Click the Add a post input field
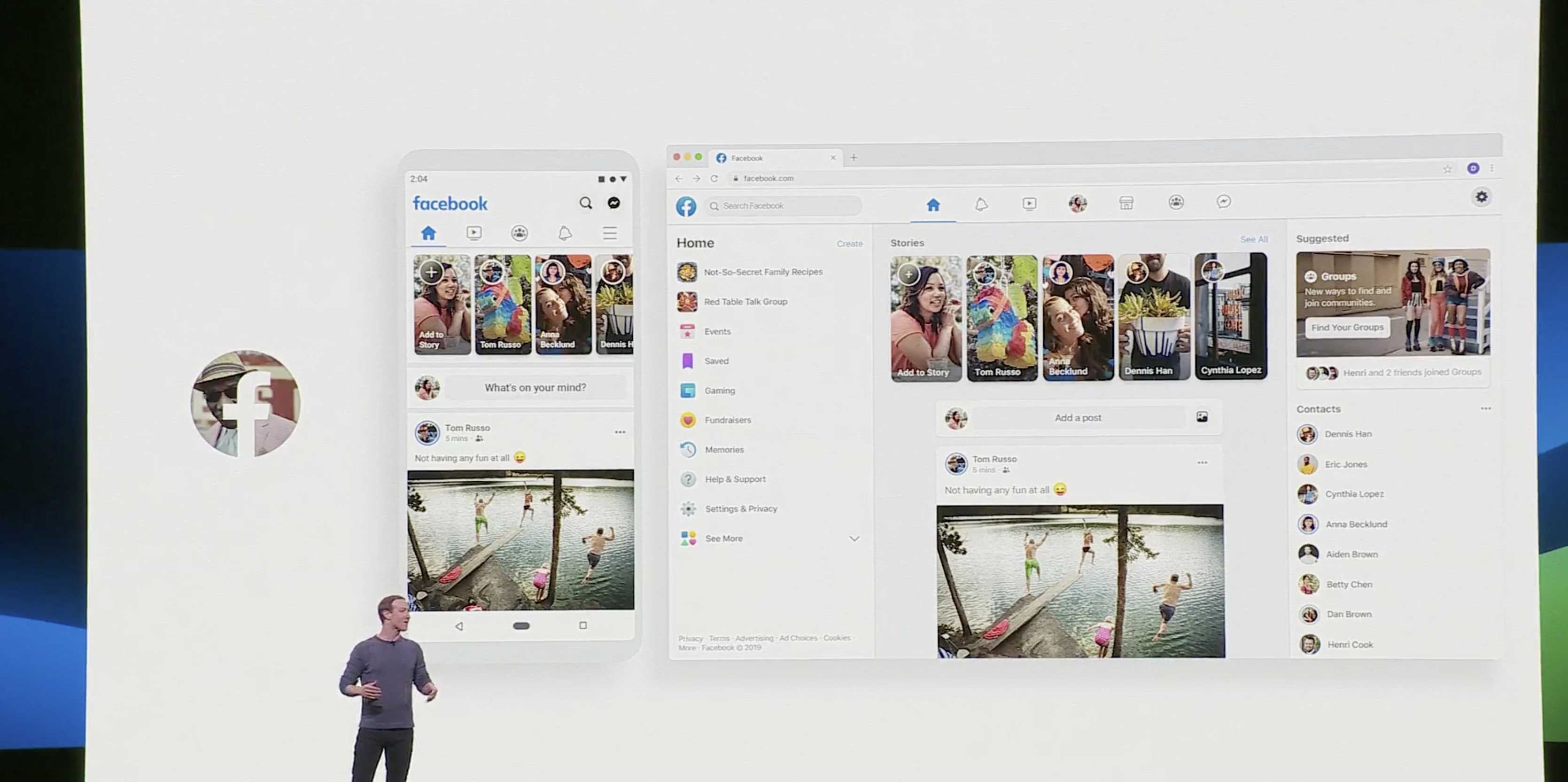The image size is (1568, 782). (1078, 418)
